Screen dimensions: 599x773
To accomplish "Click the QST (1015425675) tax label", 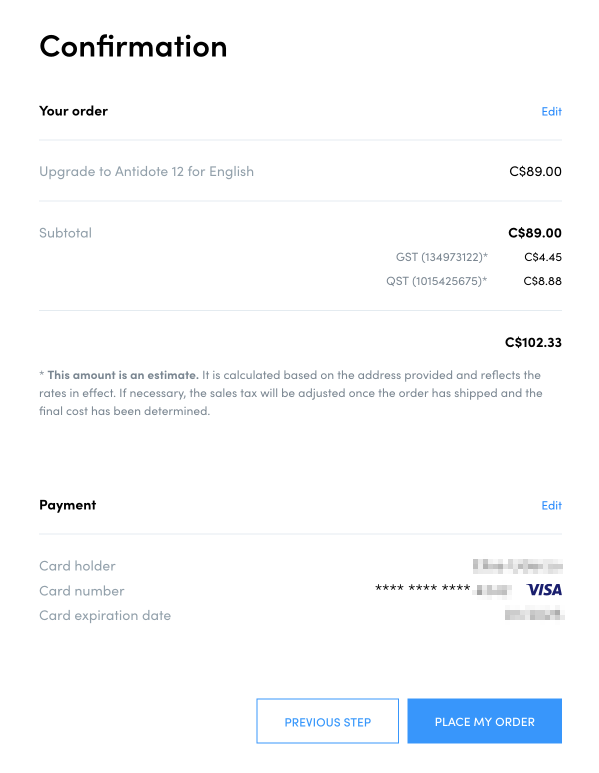I will (436, 281).
